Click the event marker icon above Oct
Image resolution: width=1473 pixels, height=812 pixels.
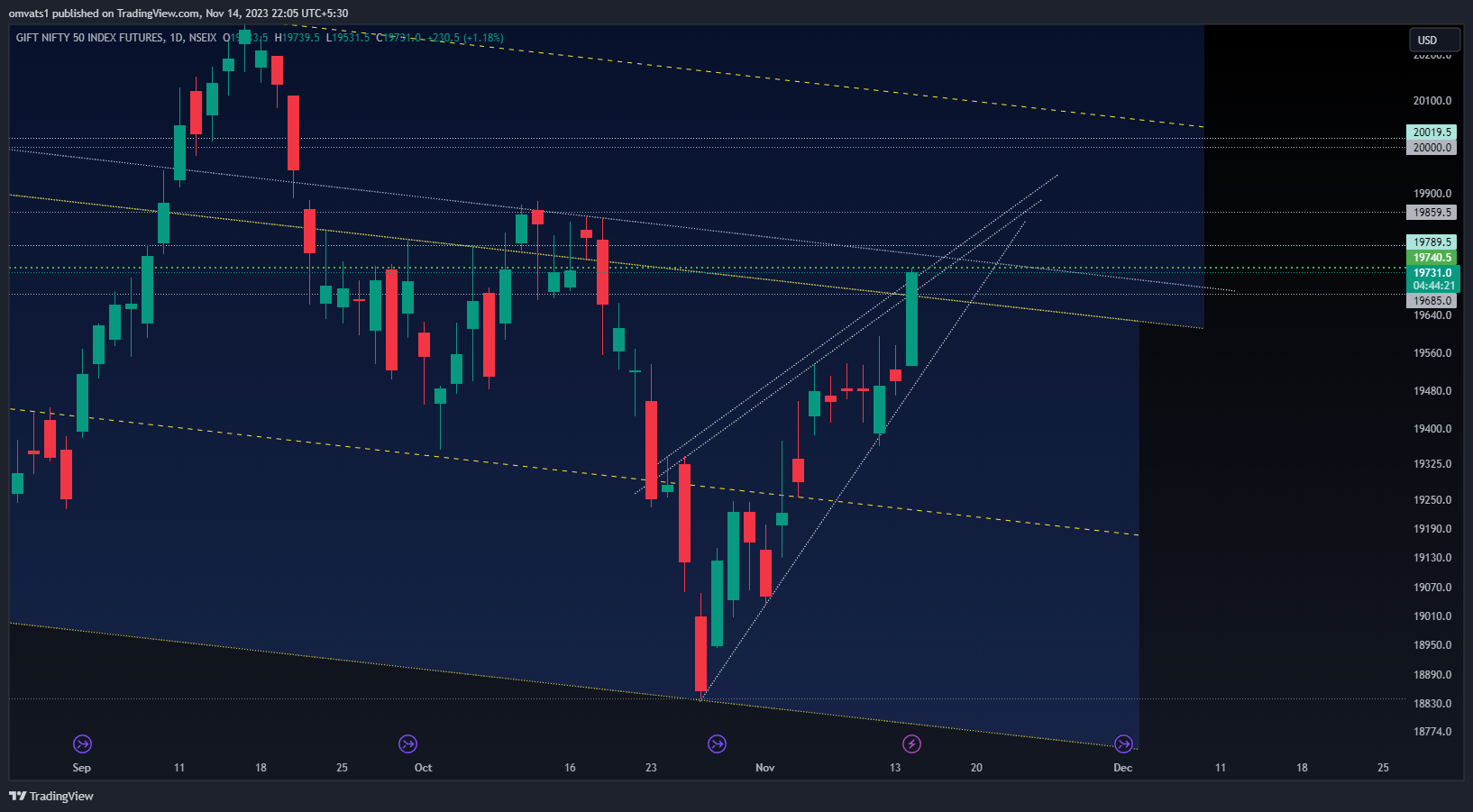point(407,744)
